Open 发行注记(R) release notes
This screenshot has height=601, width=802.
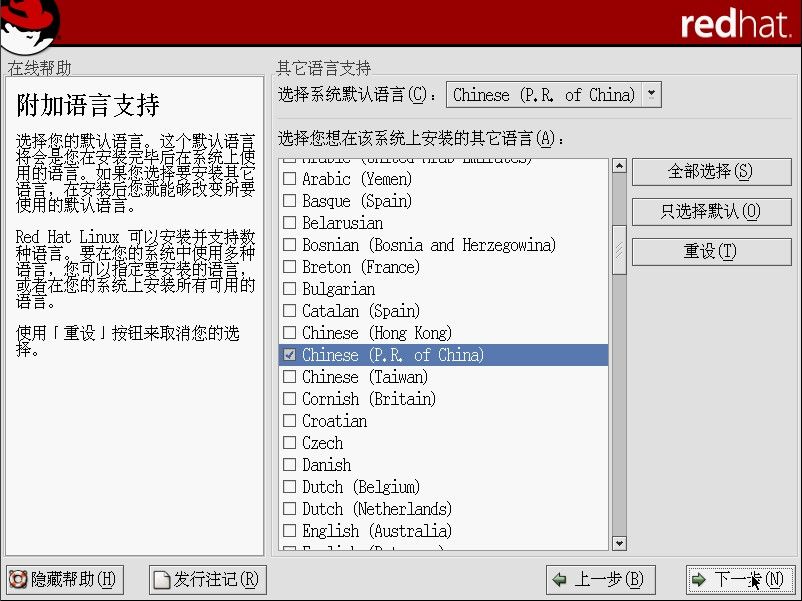(208, 580)
